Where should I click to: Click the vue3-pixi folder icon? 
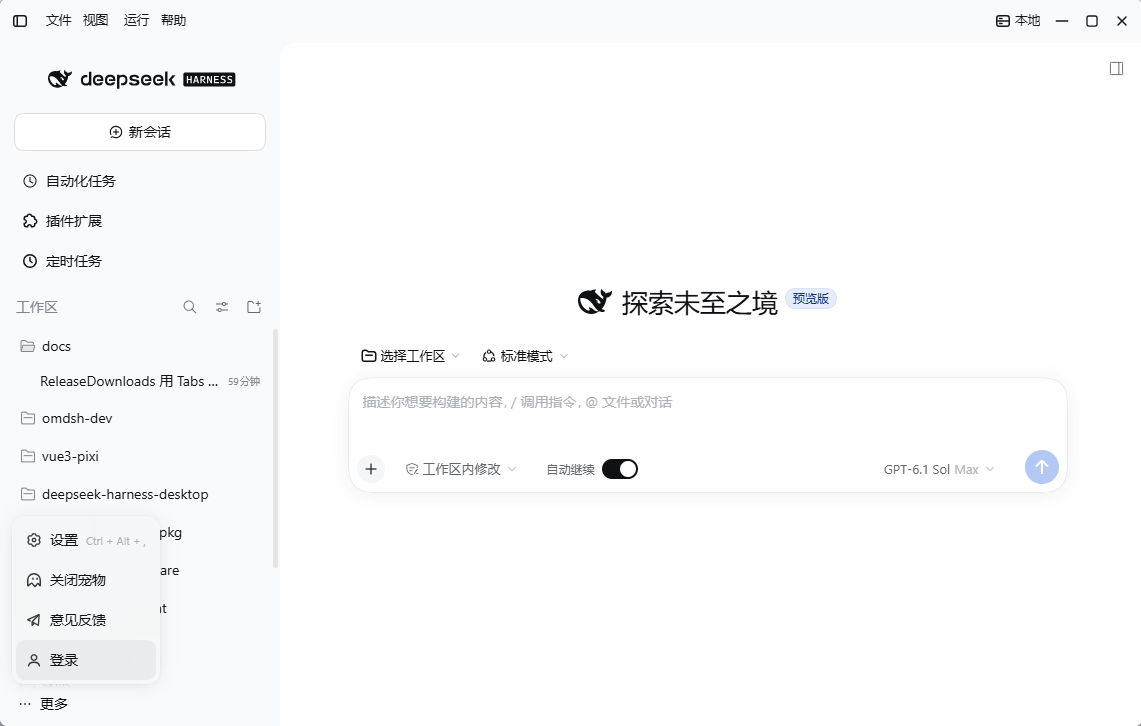[x=28, y=456]
